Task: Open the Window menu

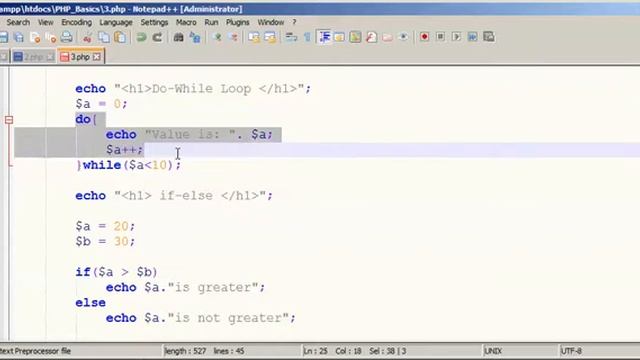Action: pyautogui.click(x=270, y=22)
